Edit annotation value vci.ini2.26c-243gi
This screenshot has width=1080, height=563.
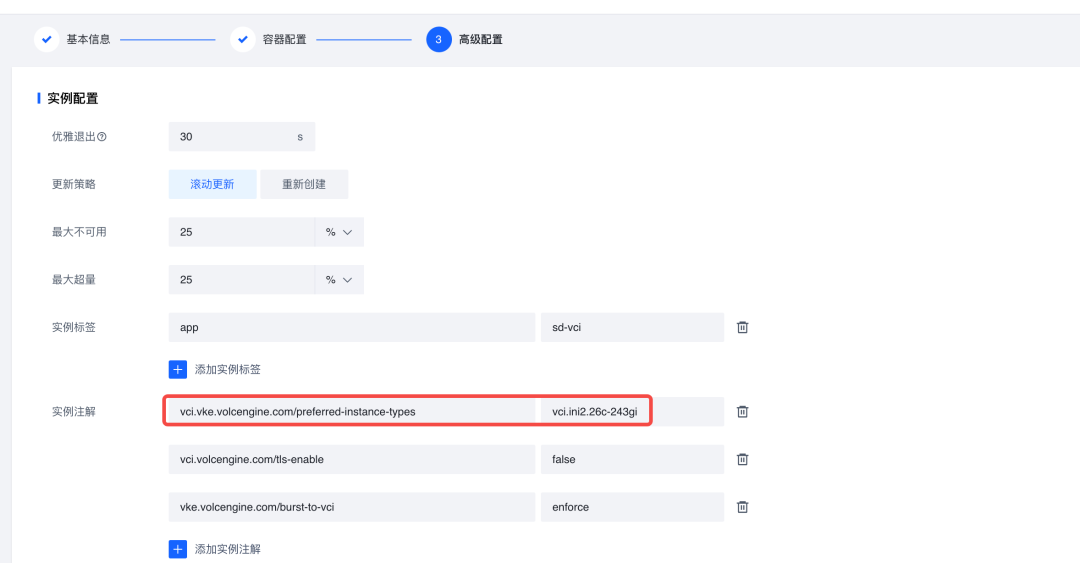pyautogui.click(x=632, y=411)
